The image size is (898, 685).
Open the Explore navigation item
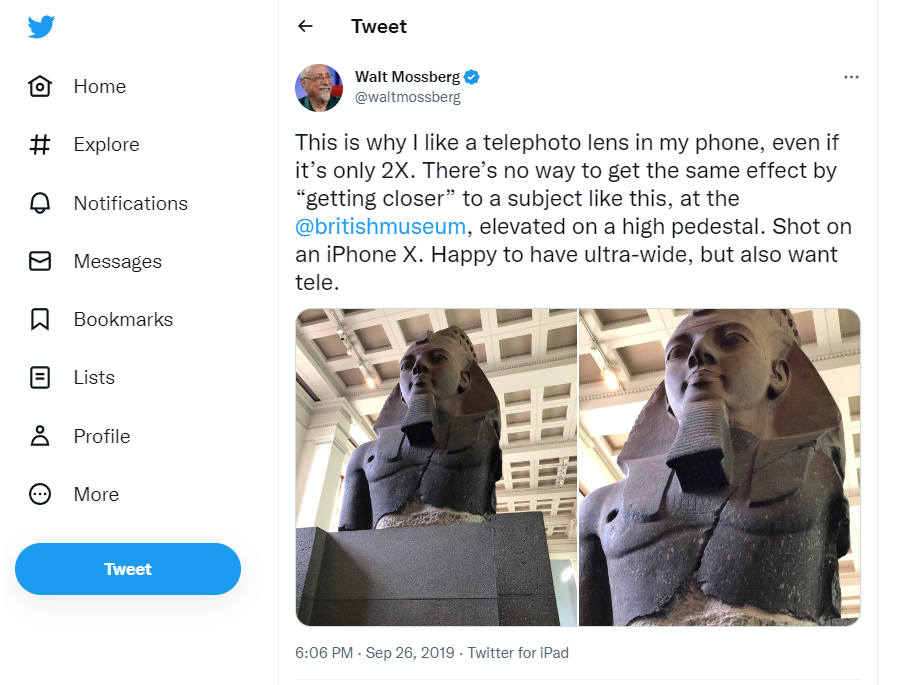[x=106, y=145]
